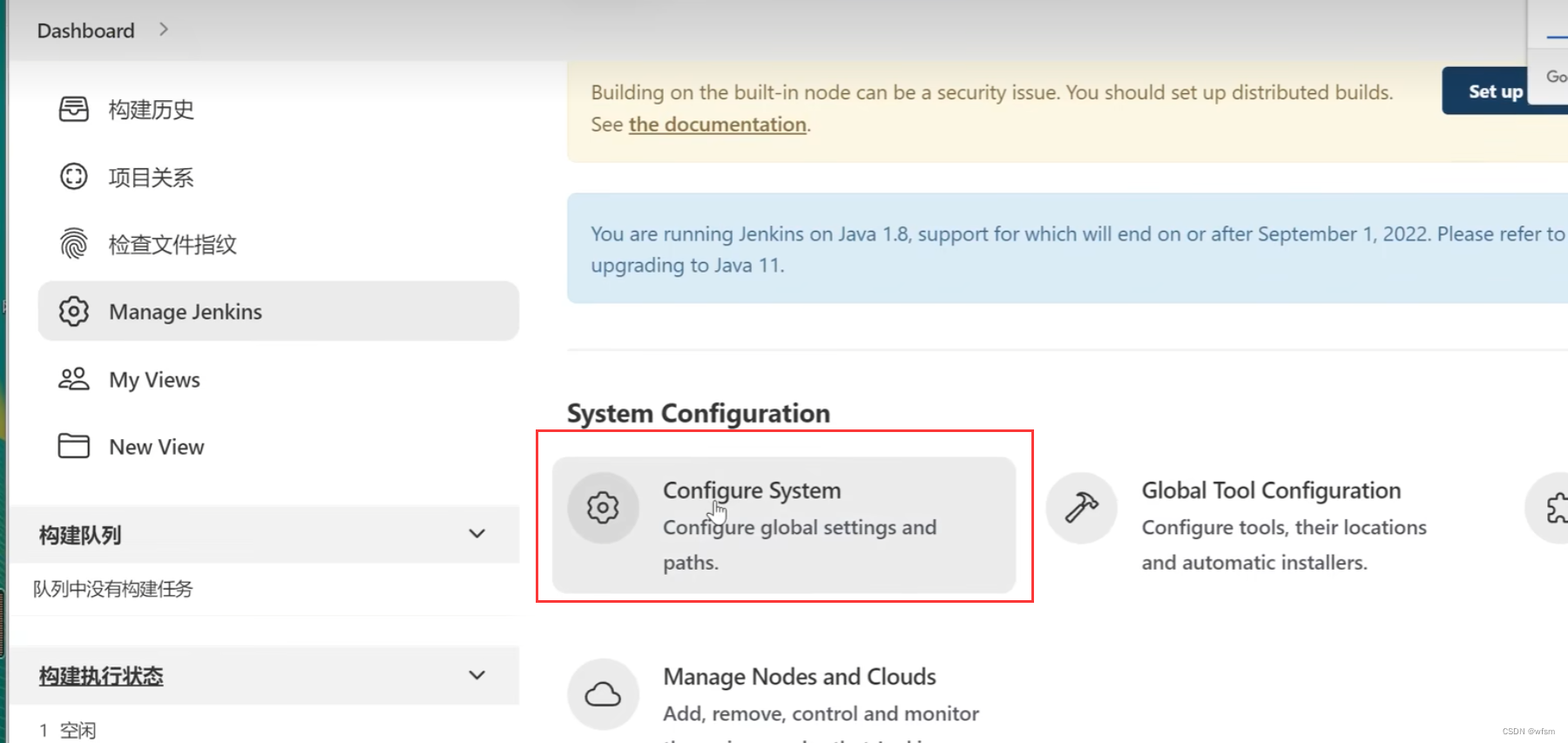Viewport: 1568px width, 743px height.
Task: Open Global Tool Configuration
Action: pos(1271,490)
